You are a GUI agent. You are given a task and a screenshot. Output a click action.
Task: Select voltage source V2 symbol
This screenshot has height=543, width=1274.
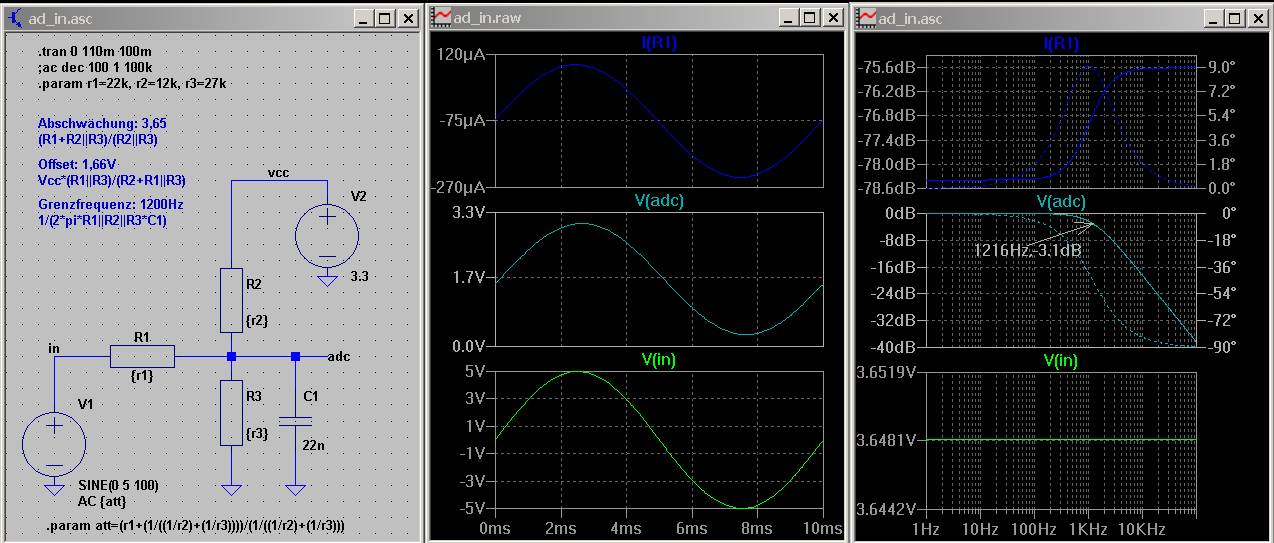tap(327, 236)
